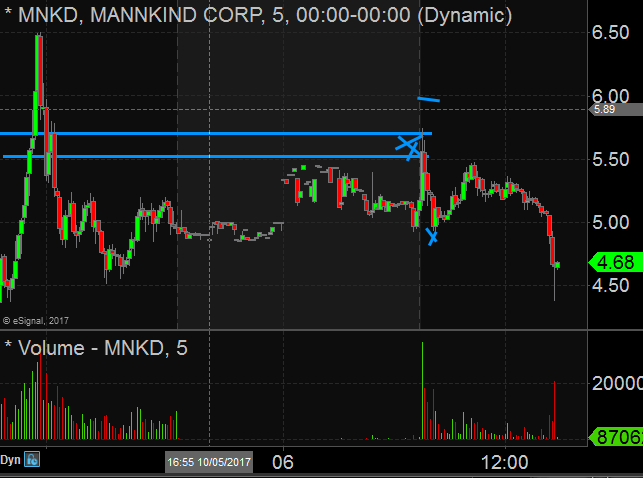643x478 pixels.
Task: Click the 5.50 price axis label
Action: 610,159
